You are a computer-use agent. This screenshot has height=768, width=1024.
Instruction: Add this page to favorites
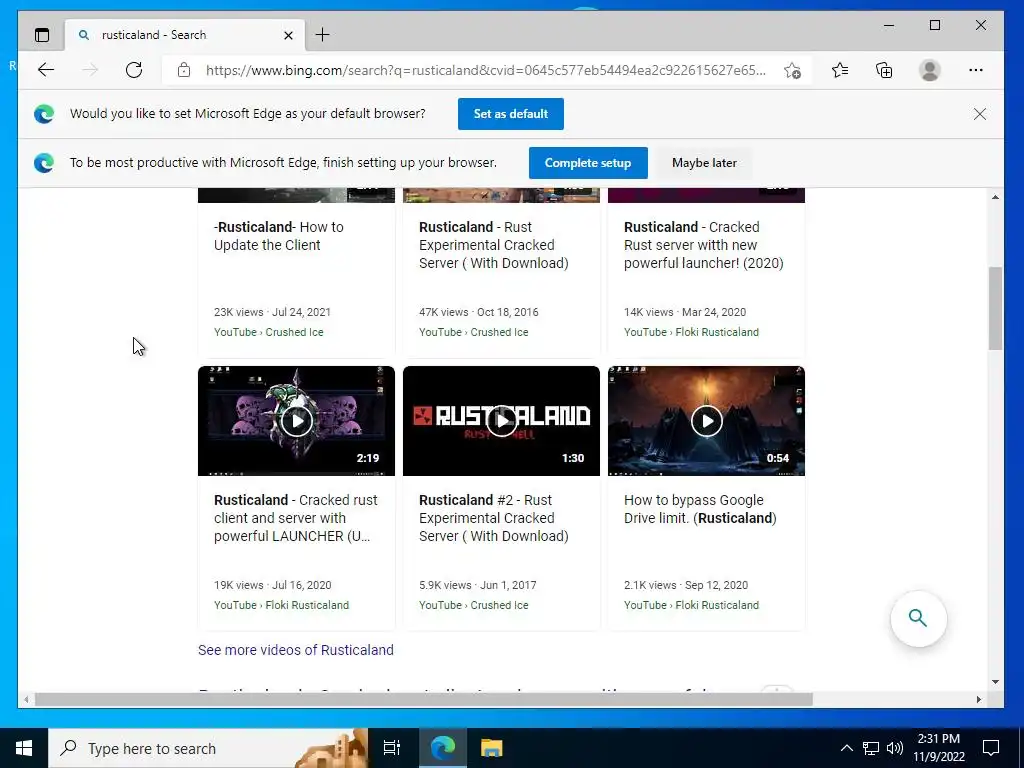(x=793, y=71)
